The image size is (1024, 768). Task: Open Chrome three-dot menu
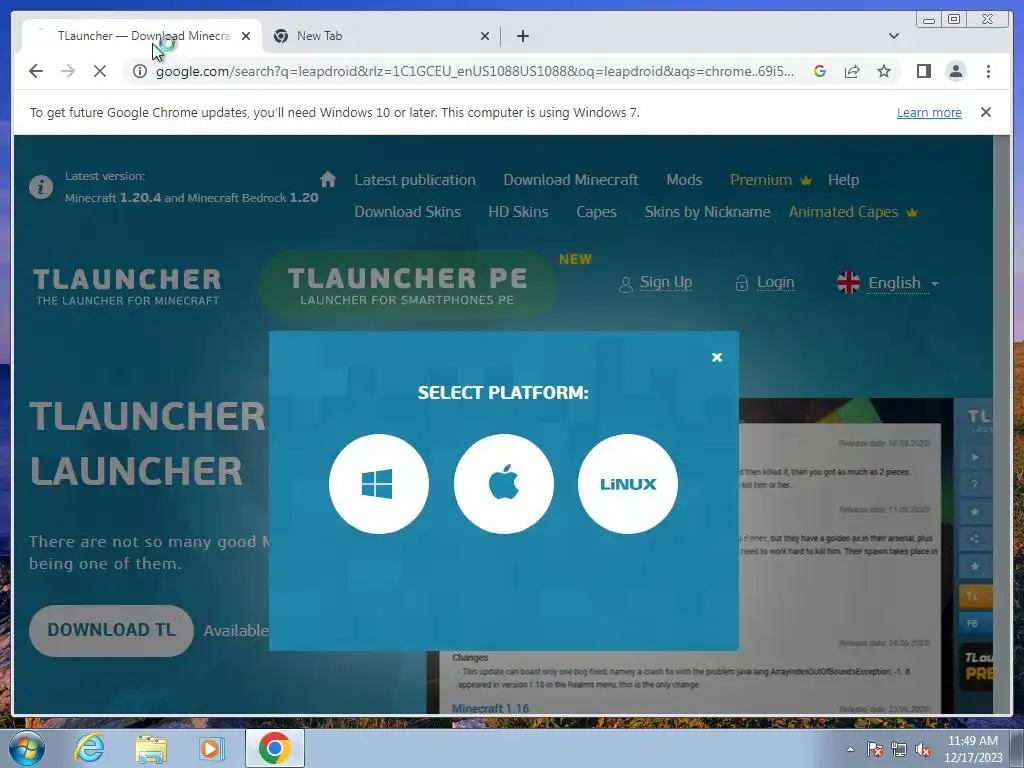pos(989,71)
